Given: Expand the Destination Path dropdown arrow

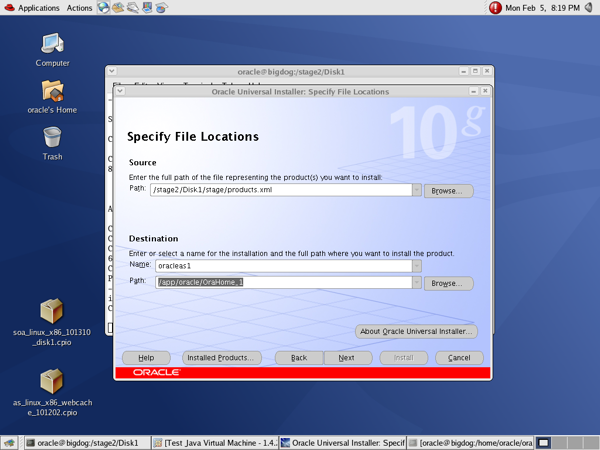Looking at the screenshot, I should [x=417, y=282].
